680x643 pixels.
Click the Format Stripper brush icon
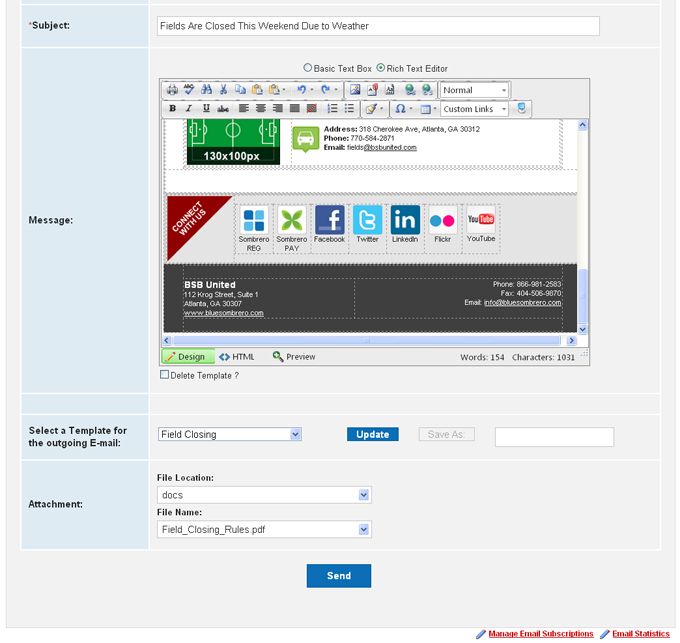pos(371,108)
